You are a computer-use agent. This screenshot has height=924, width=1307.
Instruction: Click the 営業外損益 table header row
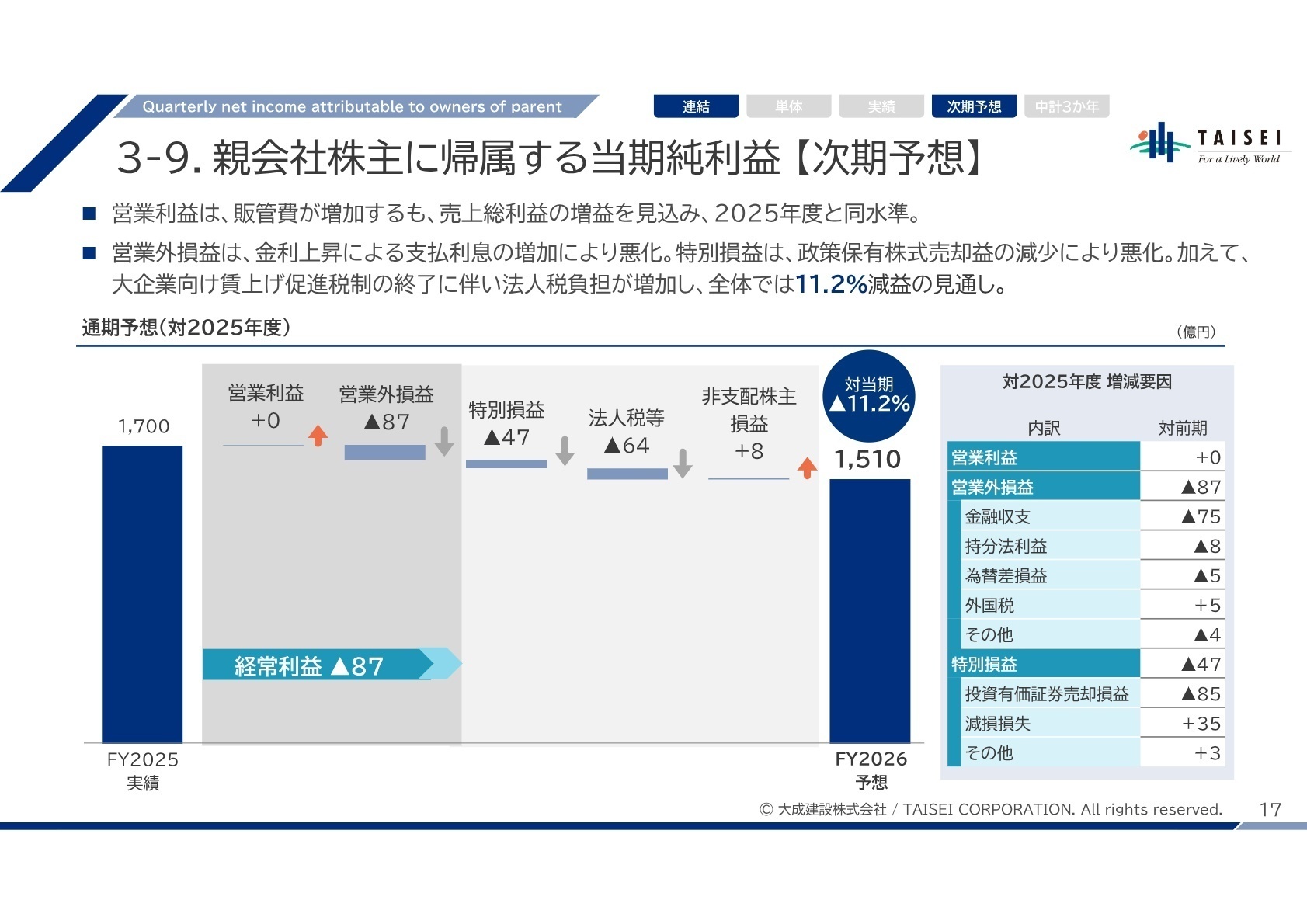pos(1086,487)
